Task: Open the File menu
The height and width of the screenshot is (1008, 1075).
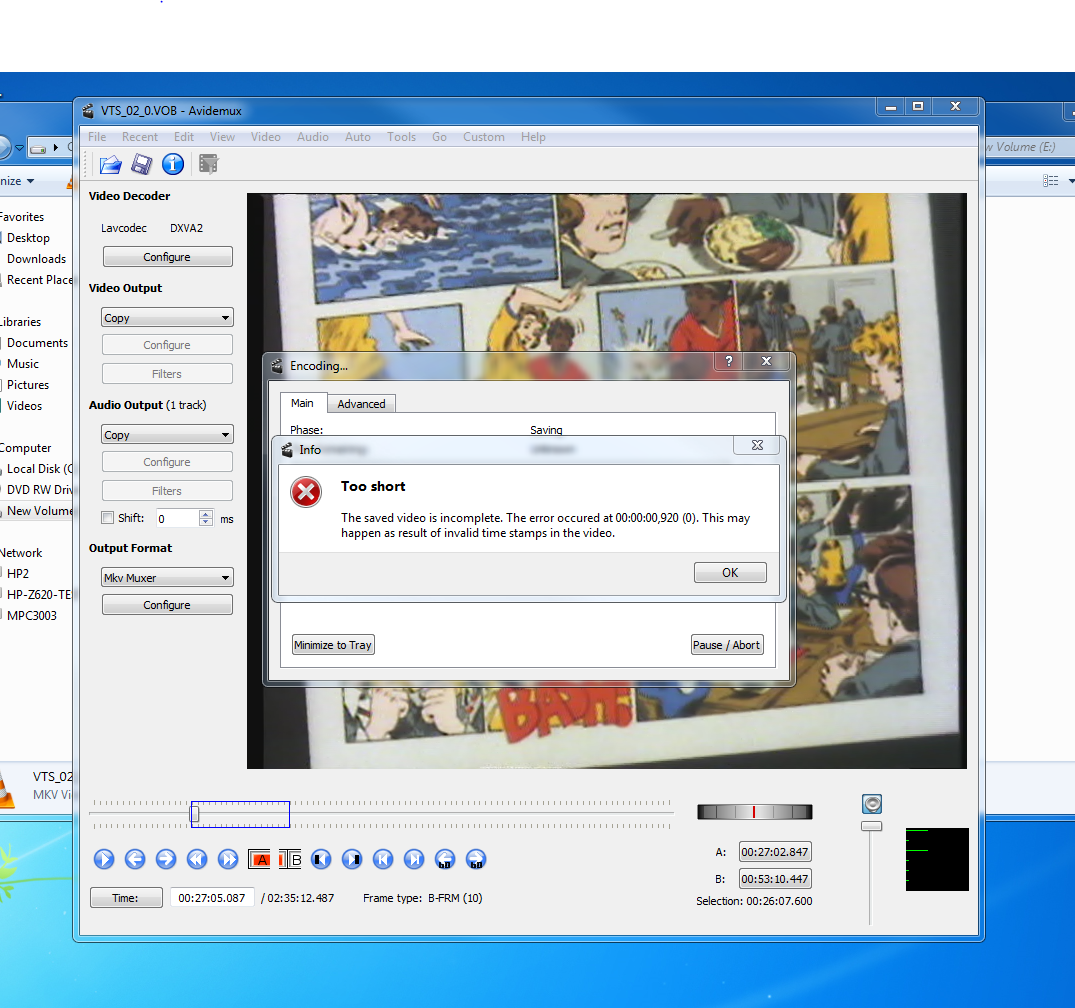Action: [x=97, y=137]
